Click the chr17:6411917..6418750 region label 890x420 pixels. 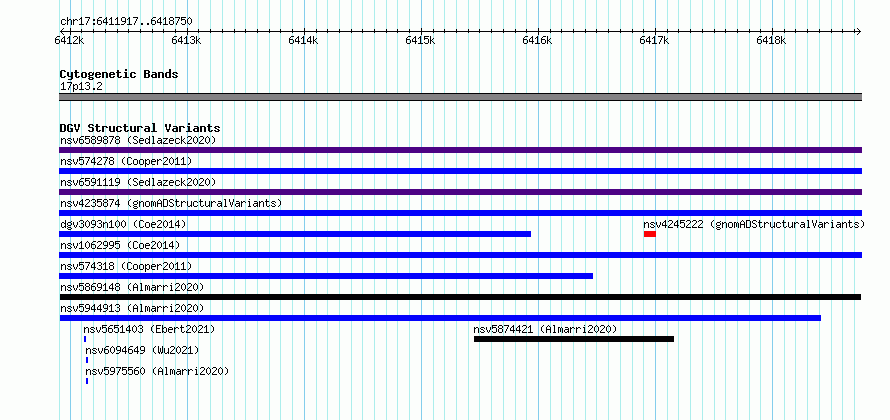(126, 22)
